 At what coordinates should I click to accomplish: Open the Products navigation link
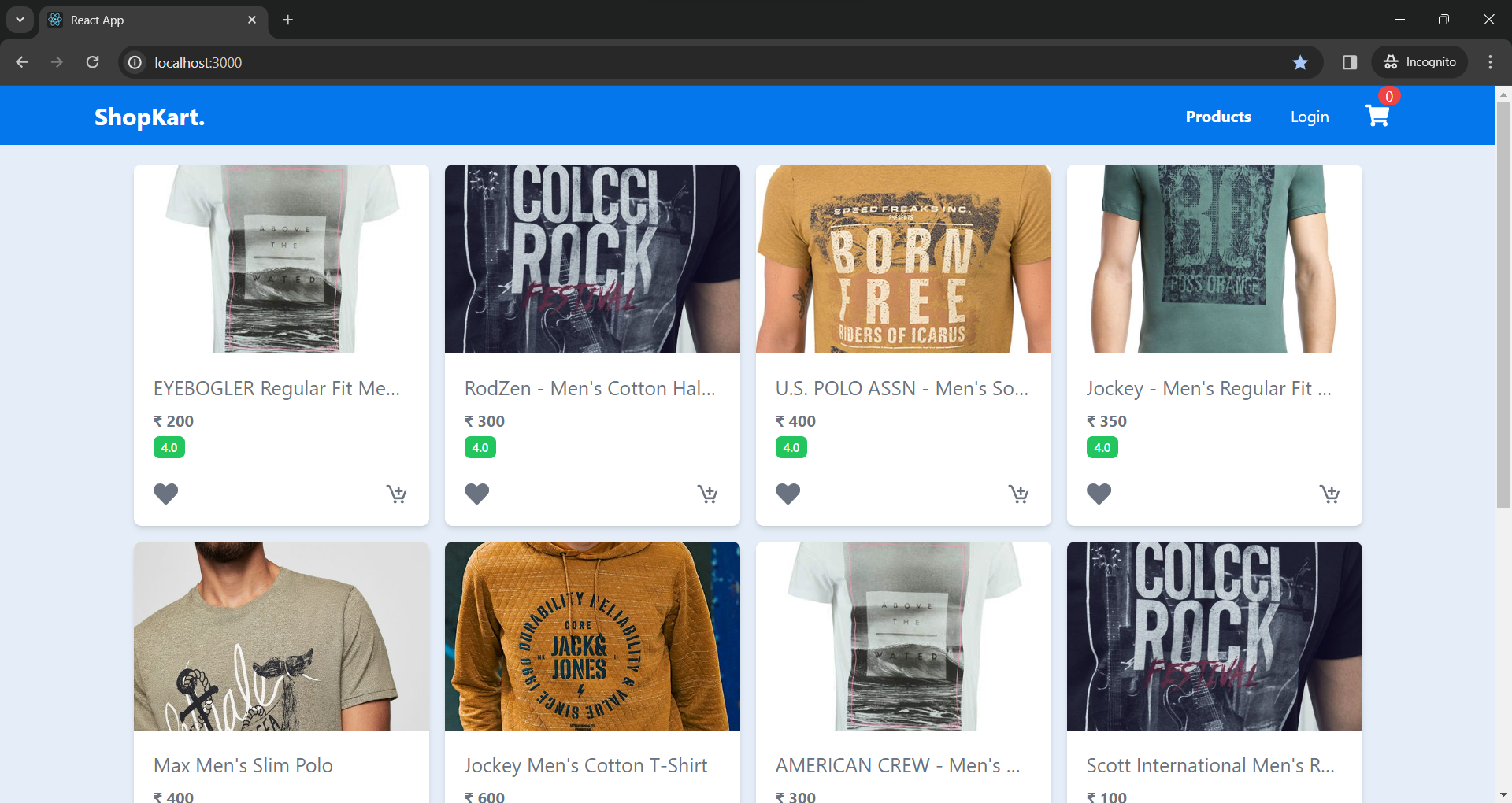[x=1218, y=117]
